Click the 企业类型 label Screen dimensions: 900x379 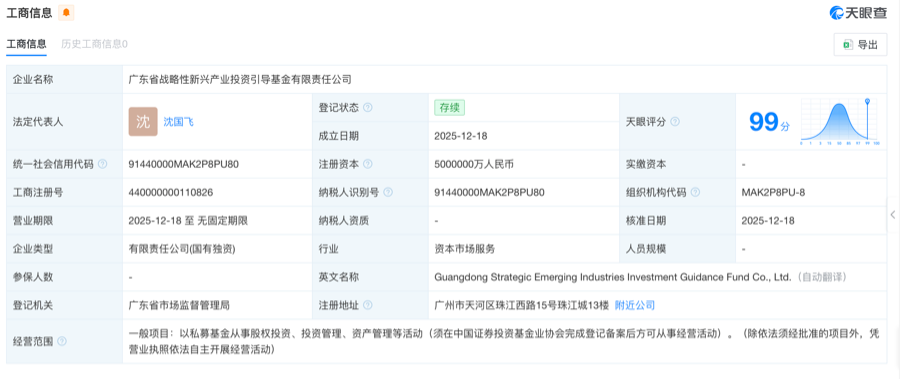pyautogui.click(x=33, y=249)
